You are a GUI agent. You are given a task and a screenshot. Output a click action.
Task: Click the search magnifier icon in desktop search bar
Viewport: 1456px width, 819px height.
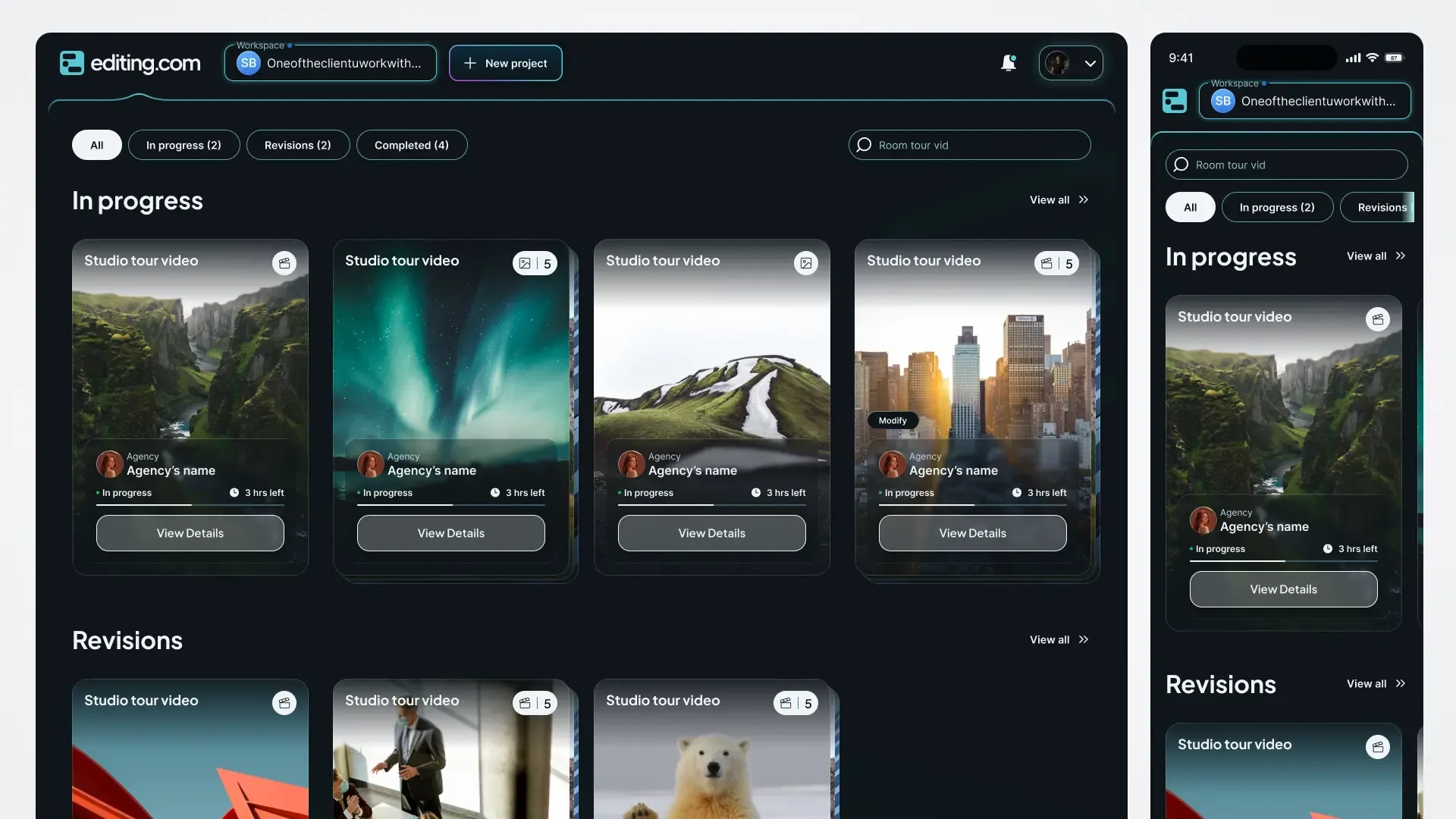tap(864, 145)
